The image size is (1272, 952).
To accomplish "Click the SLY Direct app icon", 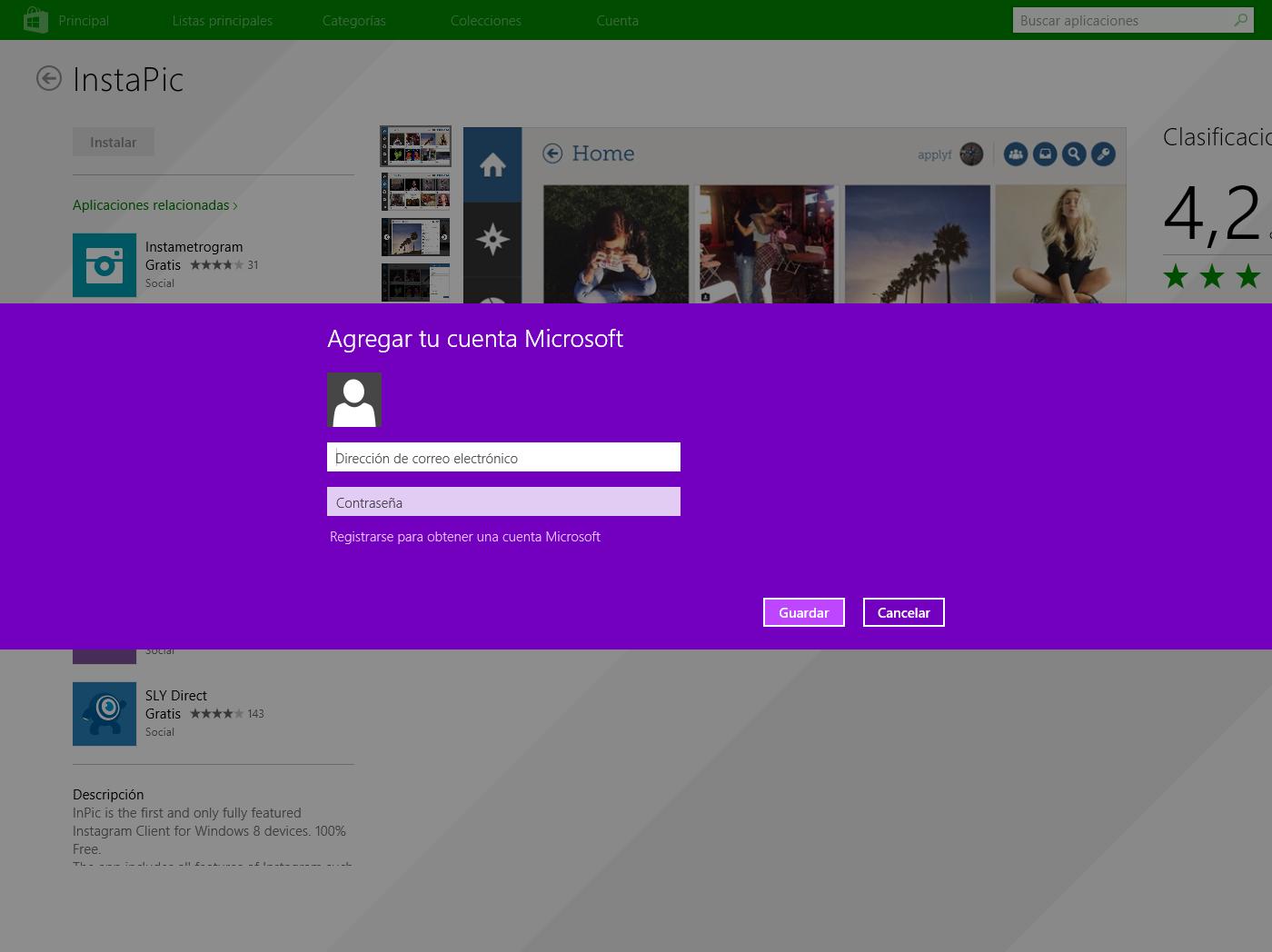I will pos(104,714).
